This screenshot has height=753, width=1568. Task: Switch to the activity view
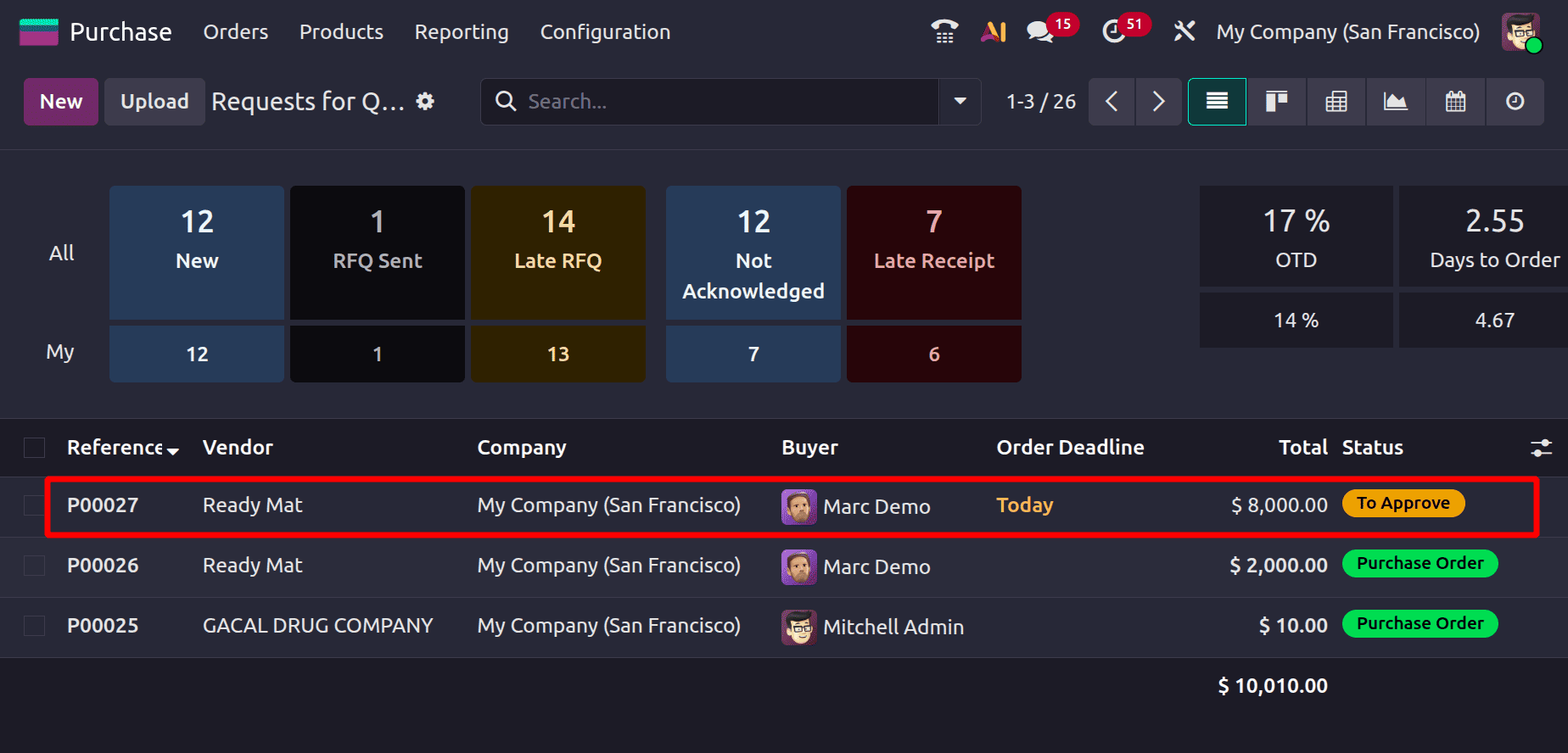[1515, 102]
